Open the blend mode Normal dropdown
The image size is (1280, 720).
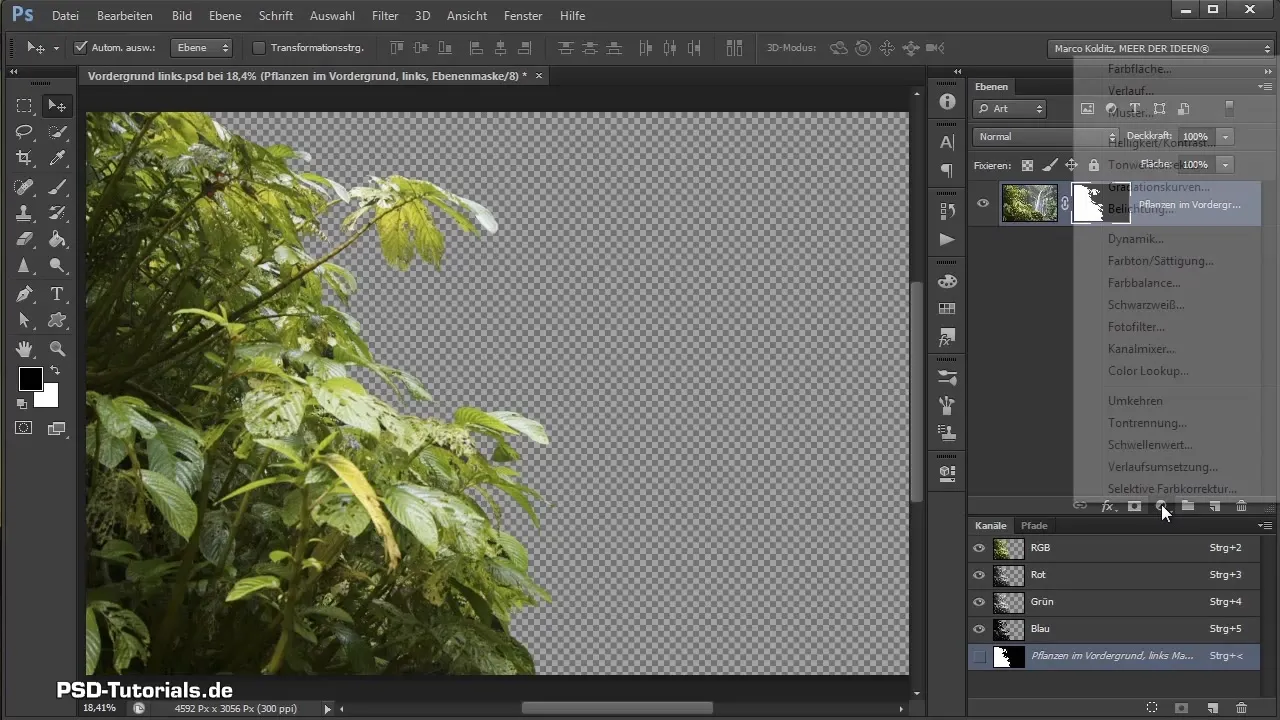tap(1045, 136)
